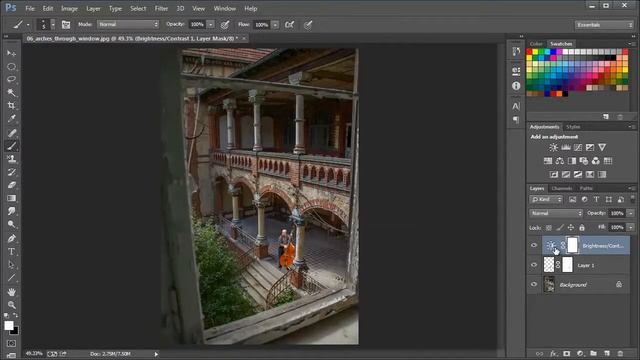The height and width of the screenshot is (360, 640).
Task: Select the History Brush tool
Action: coord(11,172)
